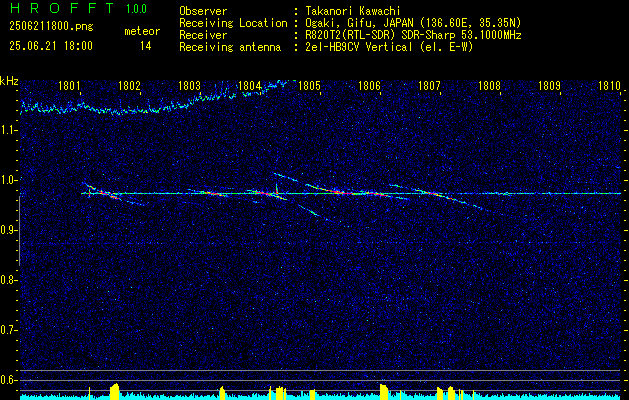Viewport: 629px width, 400px height.
Task: Click the 0.9 kHz axis label
Action: pyautogui.click(x=8, y=230)
